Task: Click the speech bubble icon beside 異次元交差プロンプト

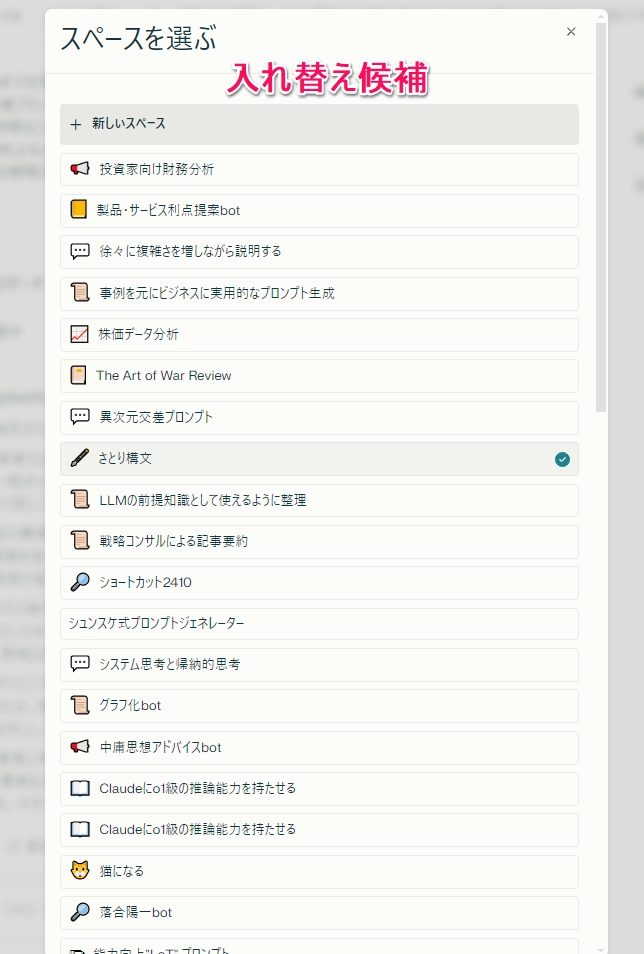Action: tap(80, 417)
